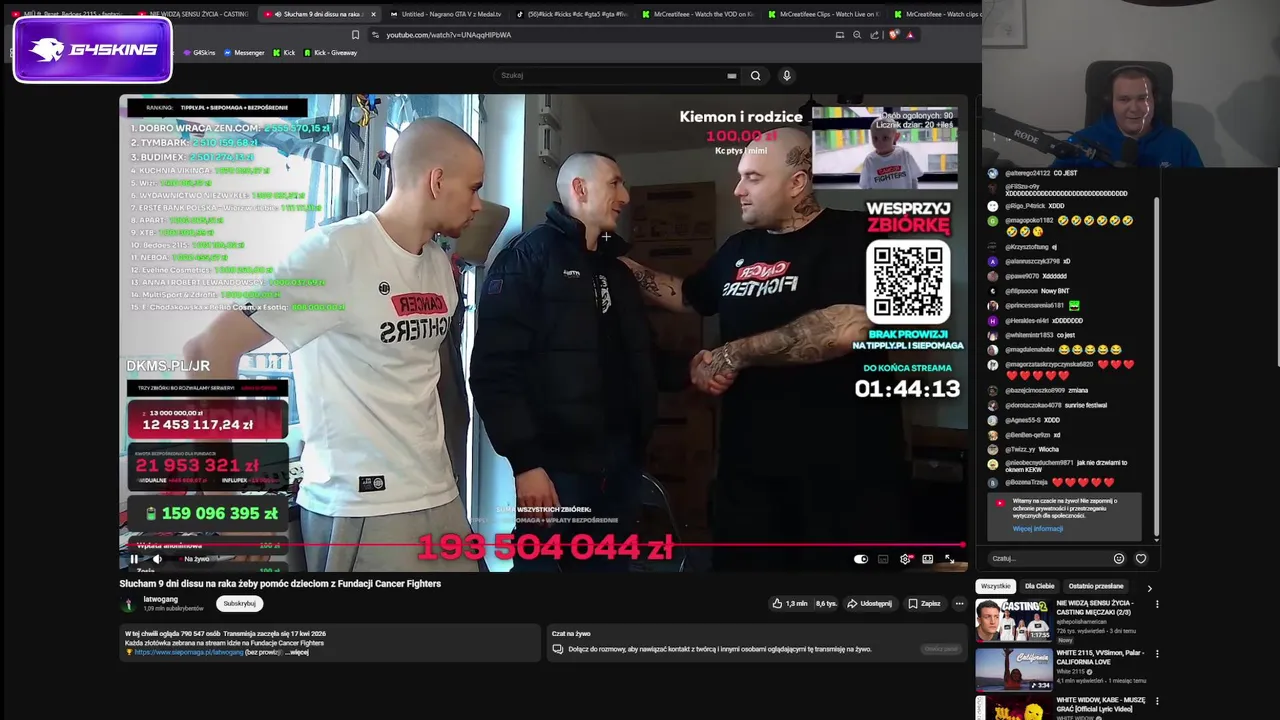The width and height of the screenshot is (1280, 720).
Task: Click the live chat scrollbar
Action: (1156, 365)
